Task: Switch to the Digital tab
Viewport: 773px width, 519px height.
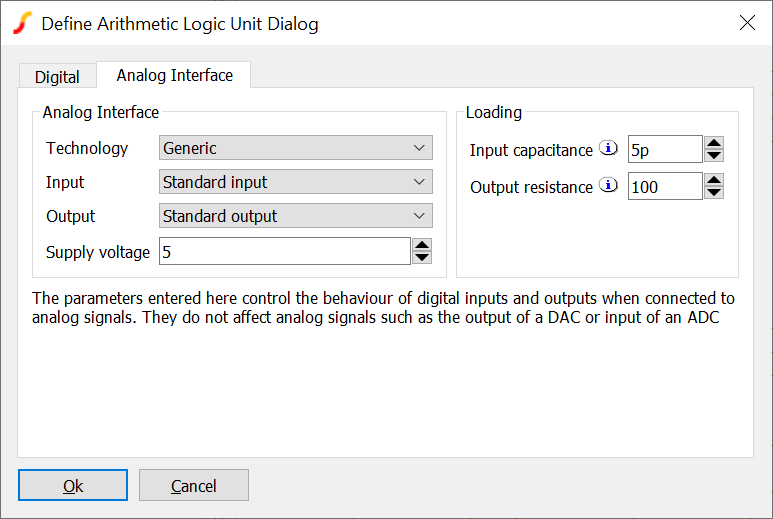Action: click(x=57, y=77)
